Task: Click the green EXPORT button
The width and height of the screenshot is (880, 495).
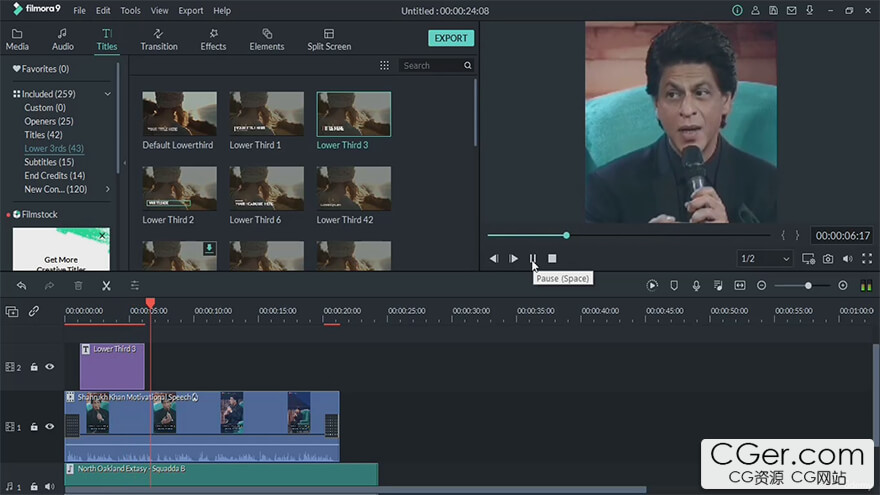Action: 451,38
